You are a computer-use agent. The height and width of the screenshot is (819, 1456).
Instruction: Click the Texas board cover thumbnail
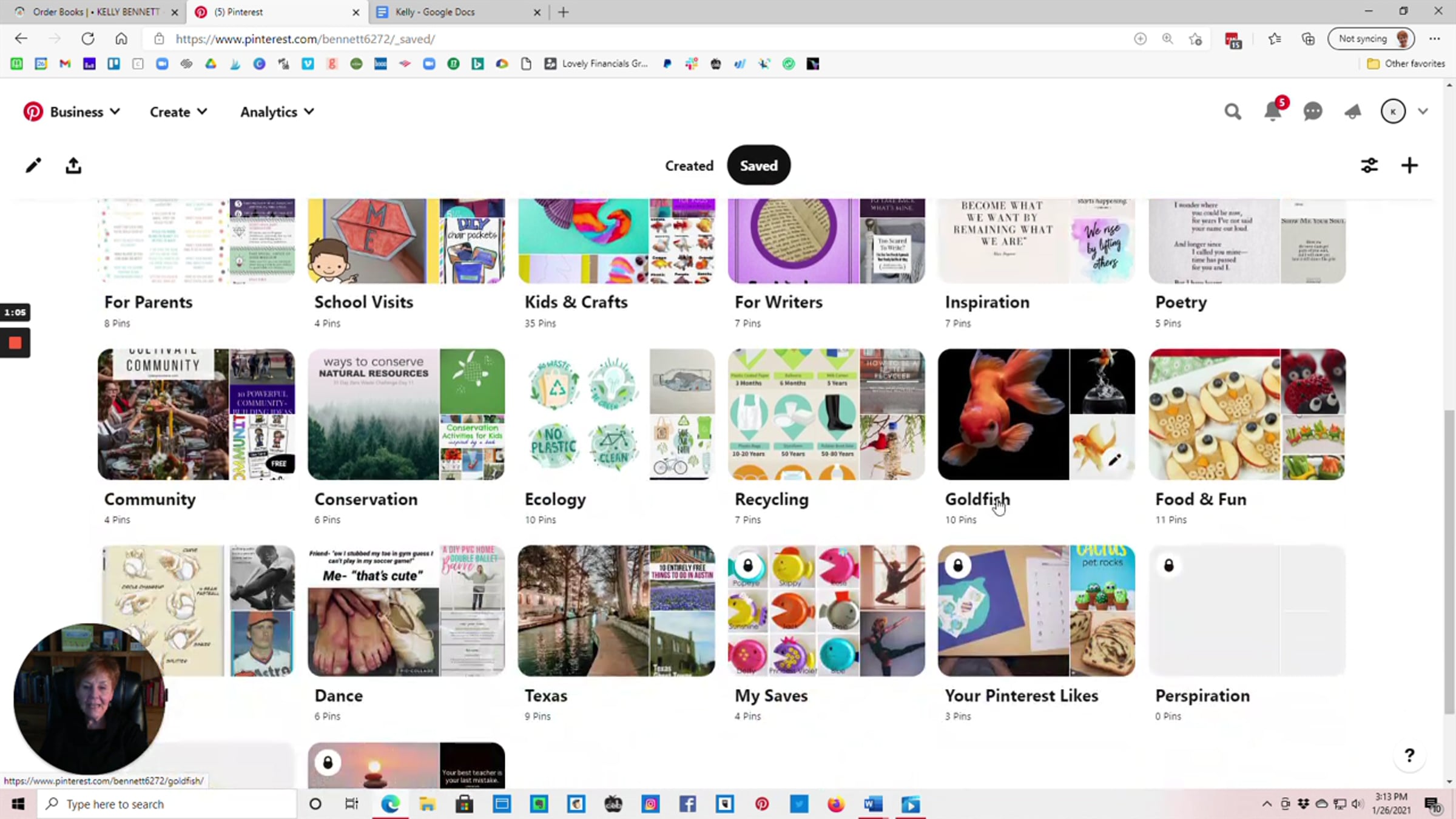[616, 610]
